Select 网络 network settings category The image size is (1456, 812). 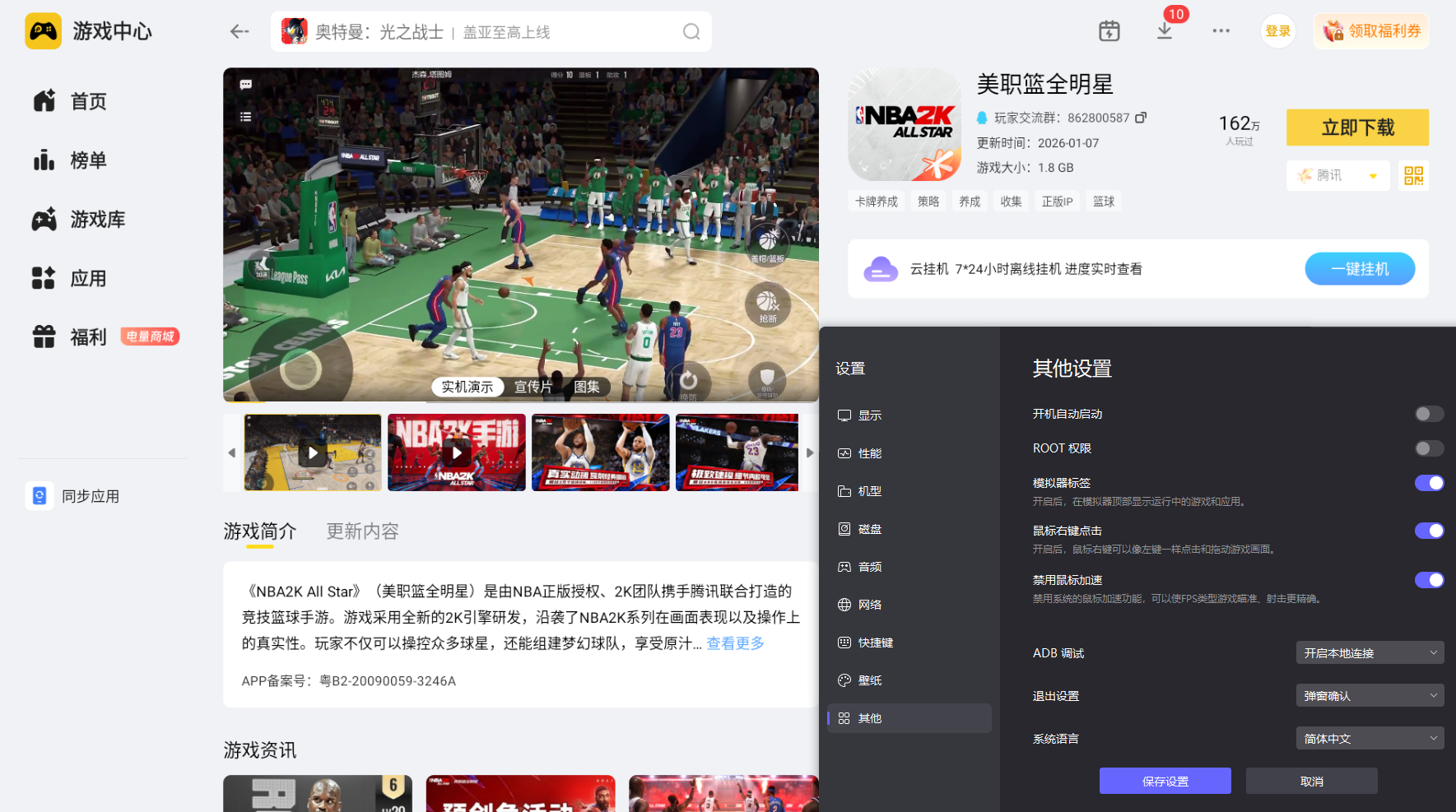tap(909, 605)
